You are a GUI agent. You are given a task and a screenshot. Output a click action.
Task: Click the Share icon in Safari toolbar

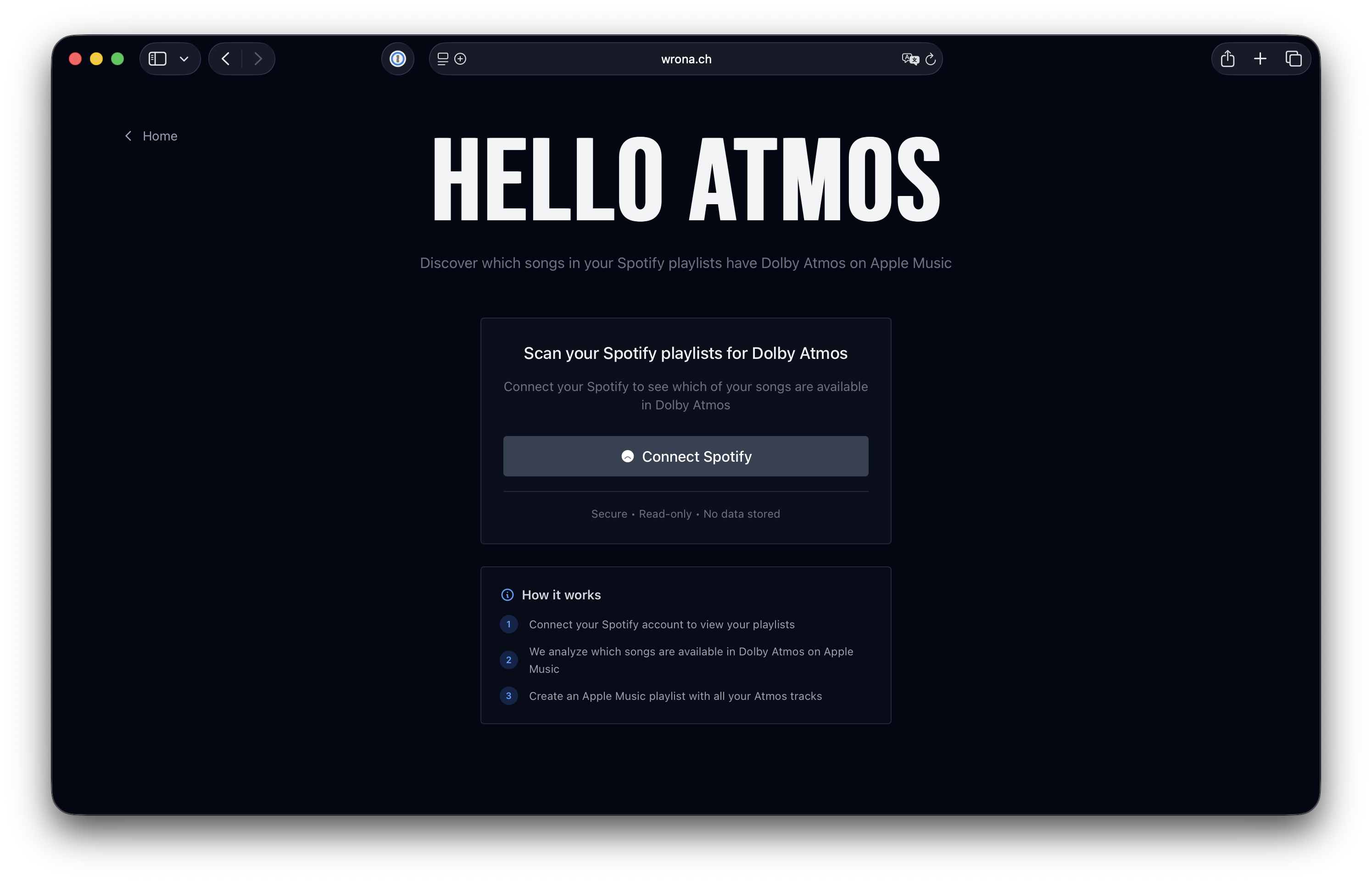(x=1227, y=58)
